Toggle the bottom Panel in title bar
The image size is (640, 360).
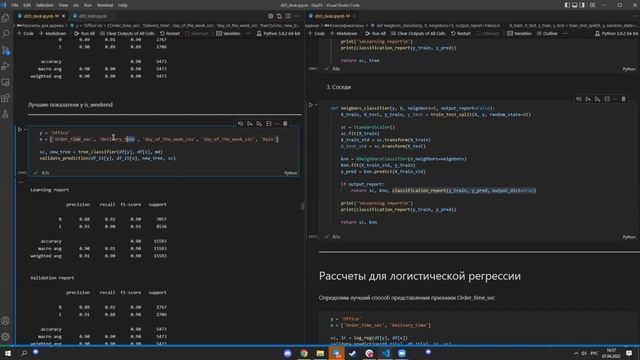coord(575,5)
